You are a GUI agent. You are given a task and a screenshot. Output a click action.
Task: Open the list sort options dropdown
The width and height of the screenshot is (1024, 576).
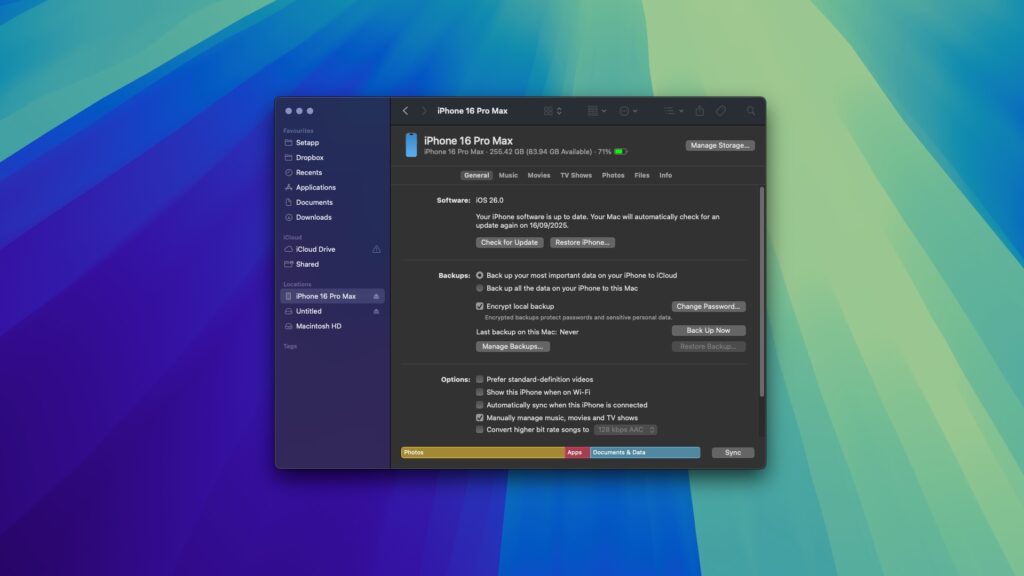pos(673,111)
